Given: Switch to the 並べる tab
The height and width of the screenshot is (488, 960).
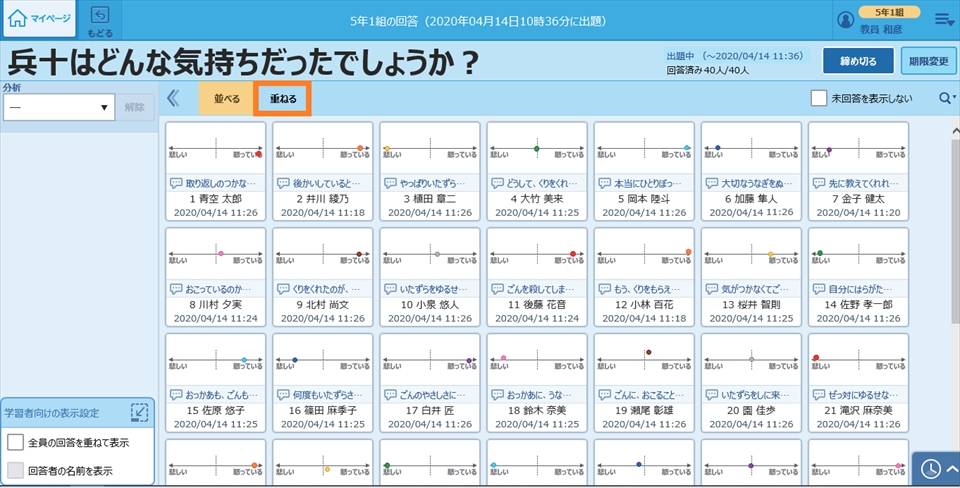Looking at the screenshot, I should 226,99.
